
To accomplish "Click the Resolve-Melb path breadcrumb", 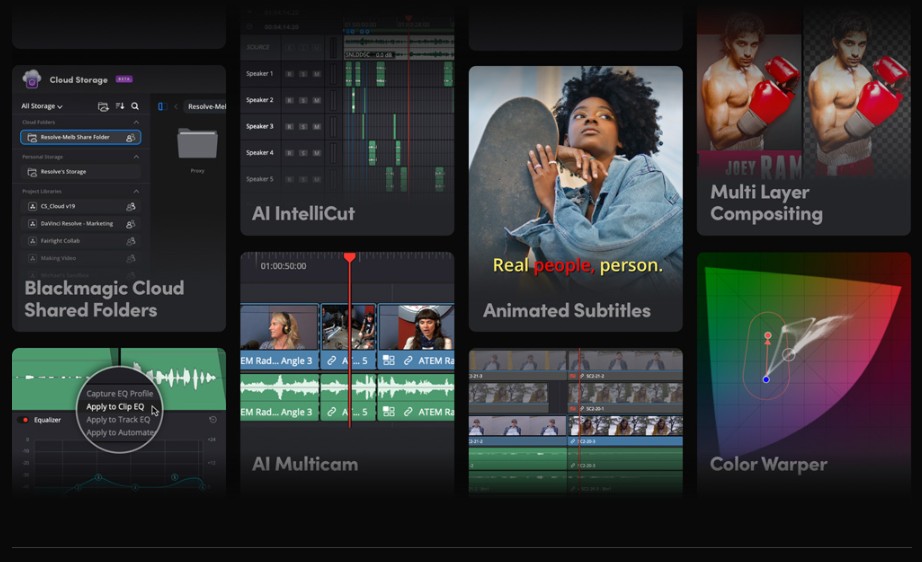I will (206, 106).
